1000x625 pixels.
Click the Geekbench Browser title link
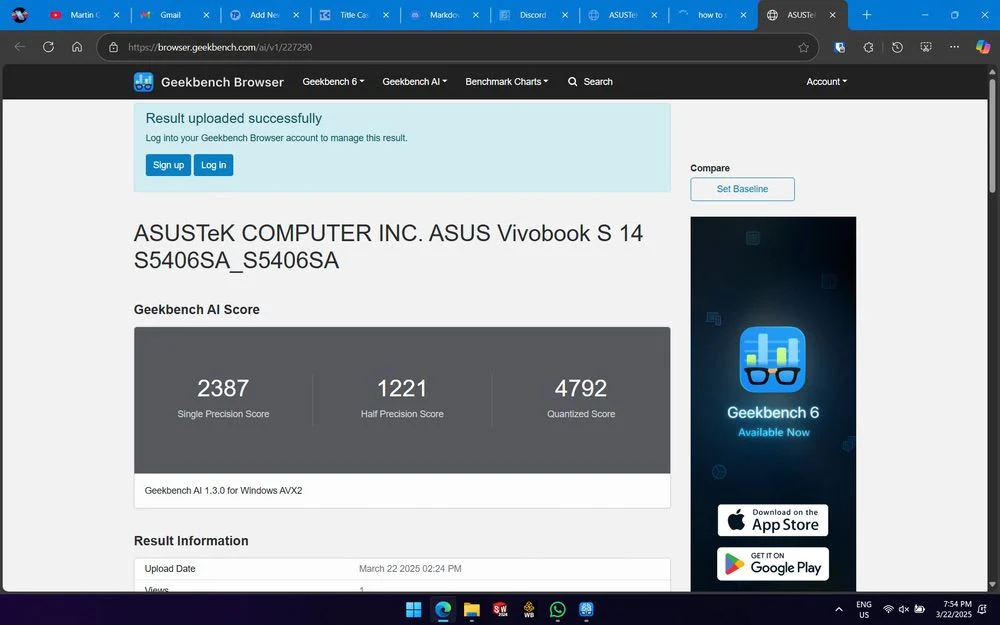[222, 82]
